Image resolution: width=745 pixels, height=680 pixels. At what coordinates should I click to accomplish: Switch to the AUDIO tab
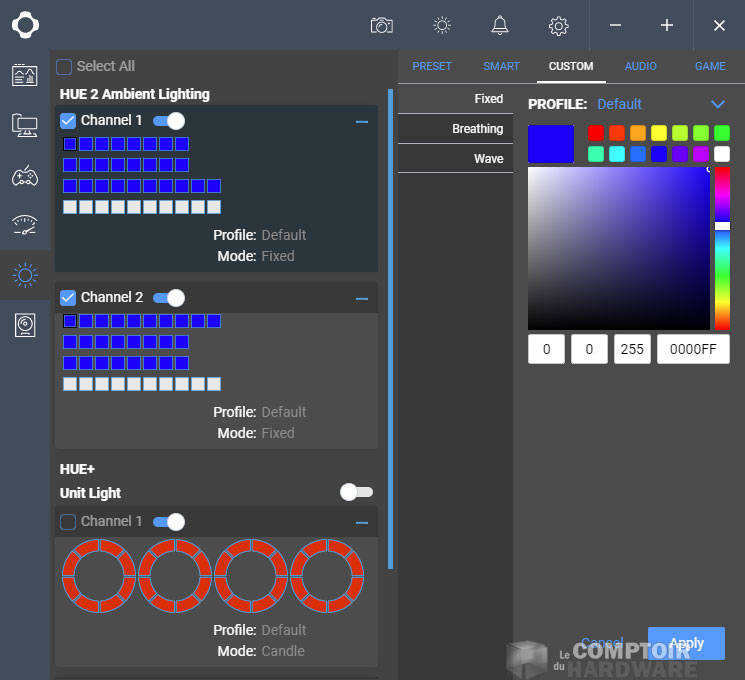(641, 66)
